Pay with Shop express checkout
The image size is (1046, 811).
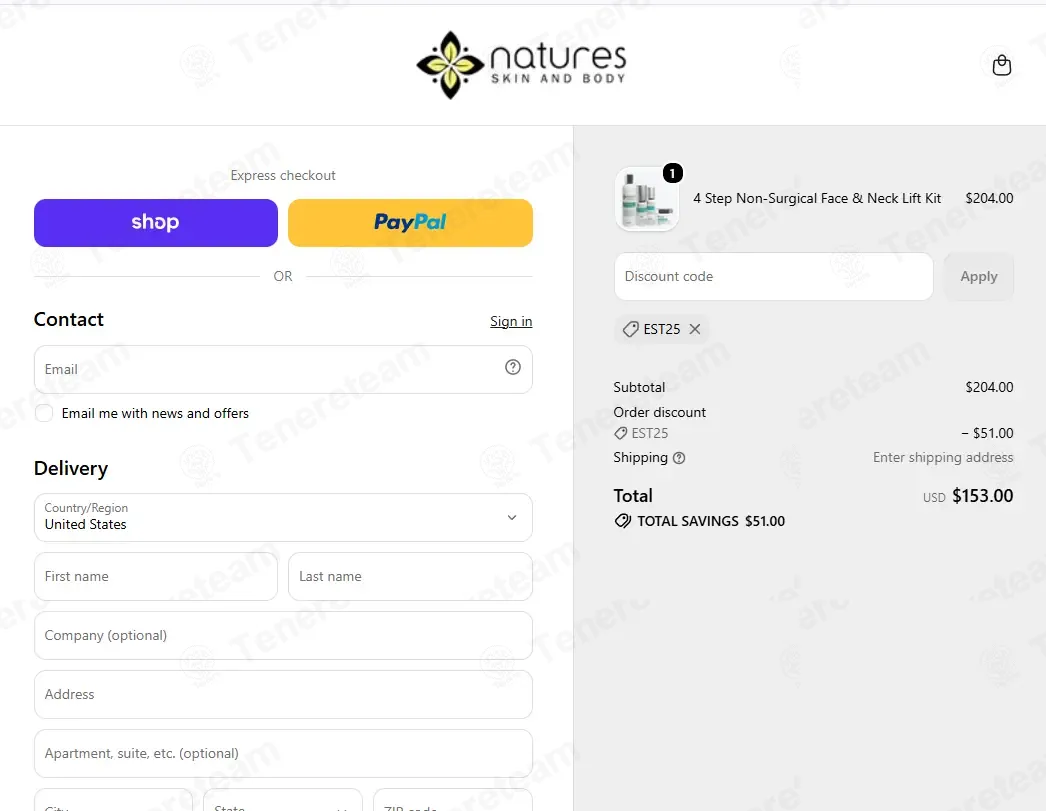click(x=155, y=223)
